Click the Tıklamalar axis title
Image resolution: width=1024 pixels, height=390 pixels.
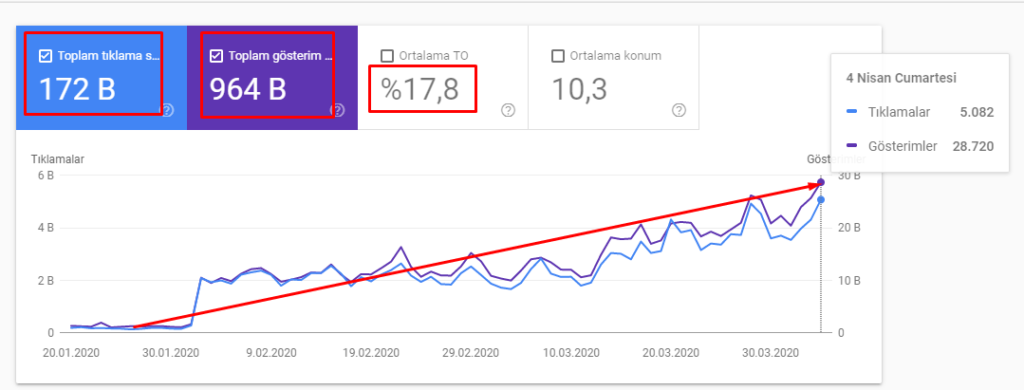coord(57,159)
